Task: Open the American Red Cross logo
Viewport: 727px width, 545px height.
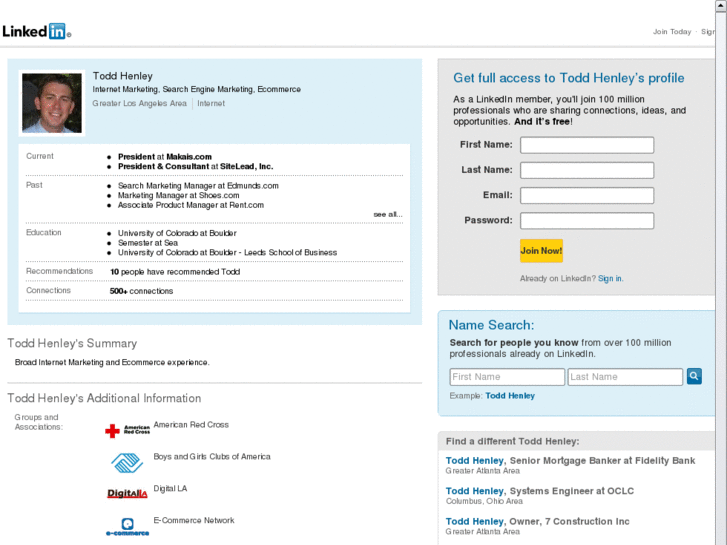Action: point(128,430)
